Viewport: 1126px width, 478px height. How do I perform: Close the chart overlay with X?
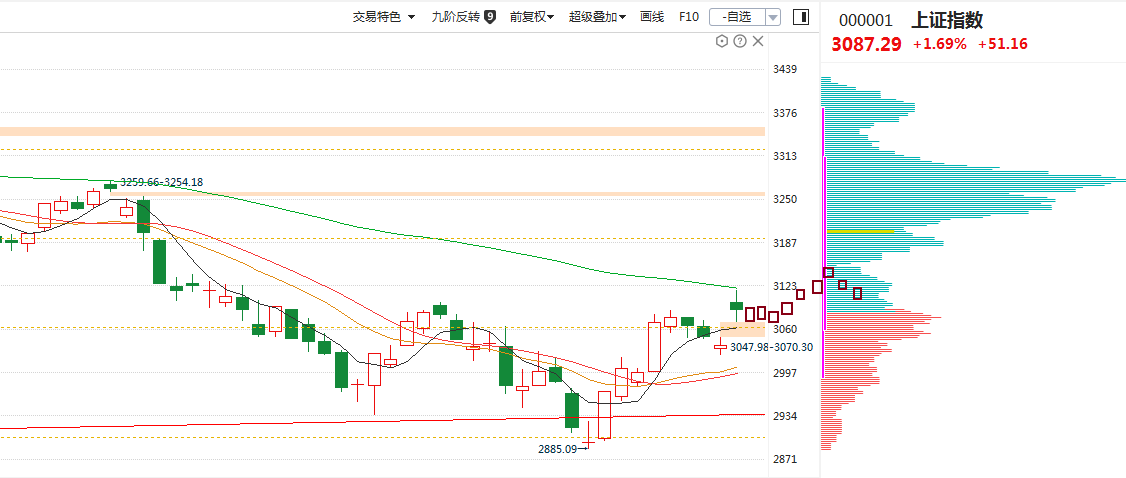coord(758,42)
